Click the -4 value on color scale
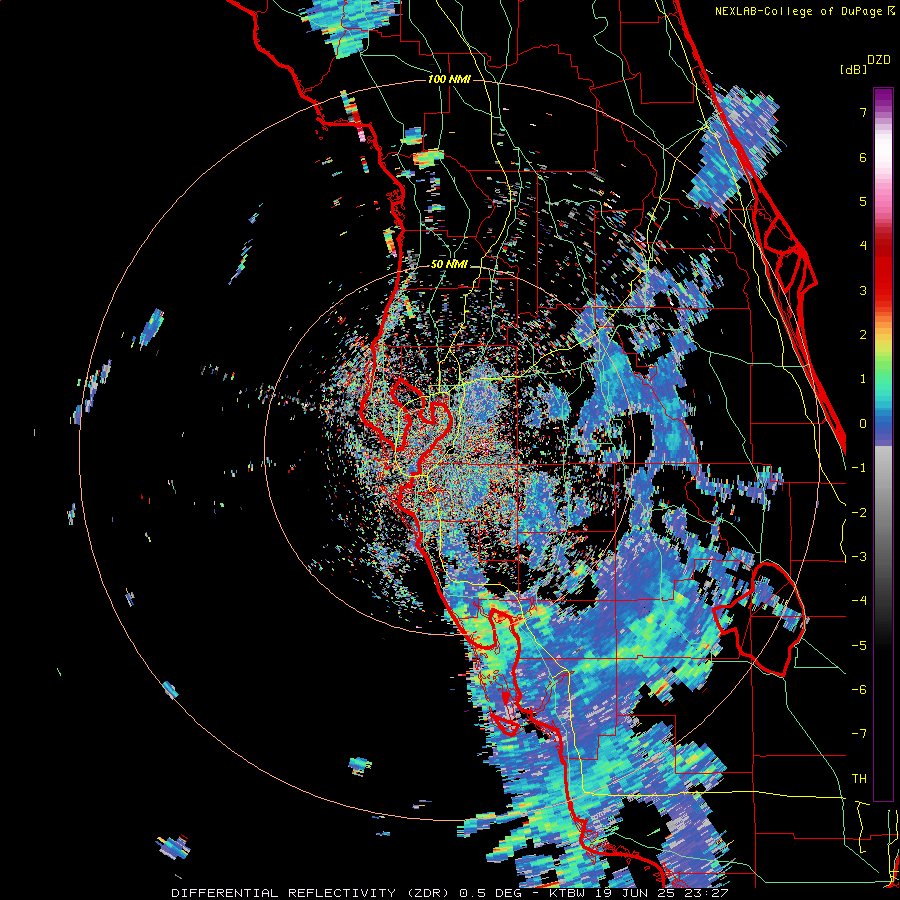This screenshot has height=900, width=900. click(859, 601)
